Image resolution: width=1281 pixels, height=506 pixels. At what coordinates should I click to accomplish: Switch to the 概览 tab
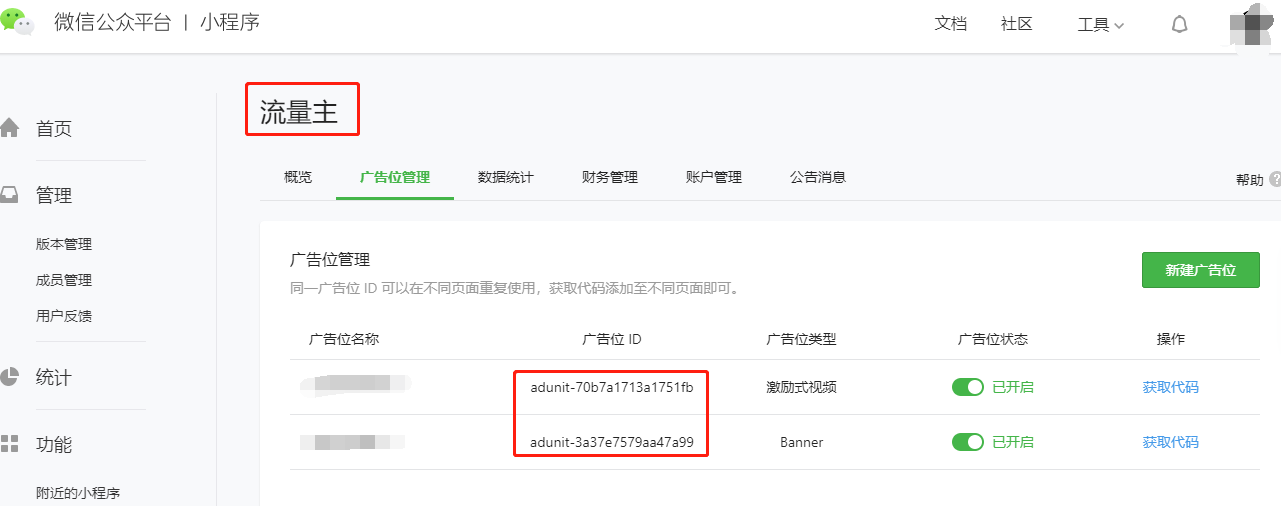[298, 177]
